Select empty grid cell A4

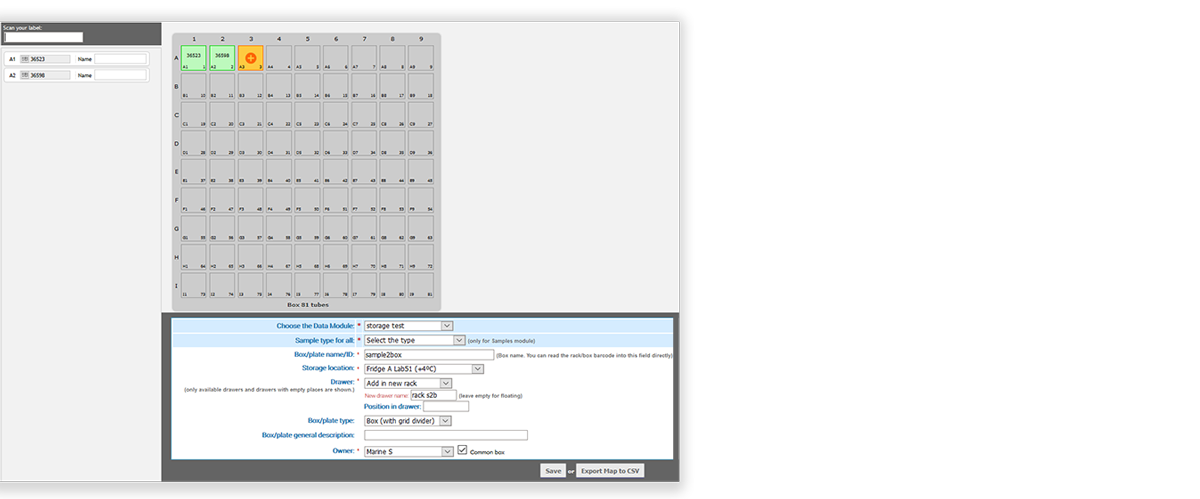pos(279,58)
